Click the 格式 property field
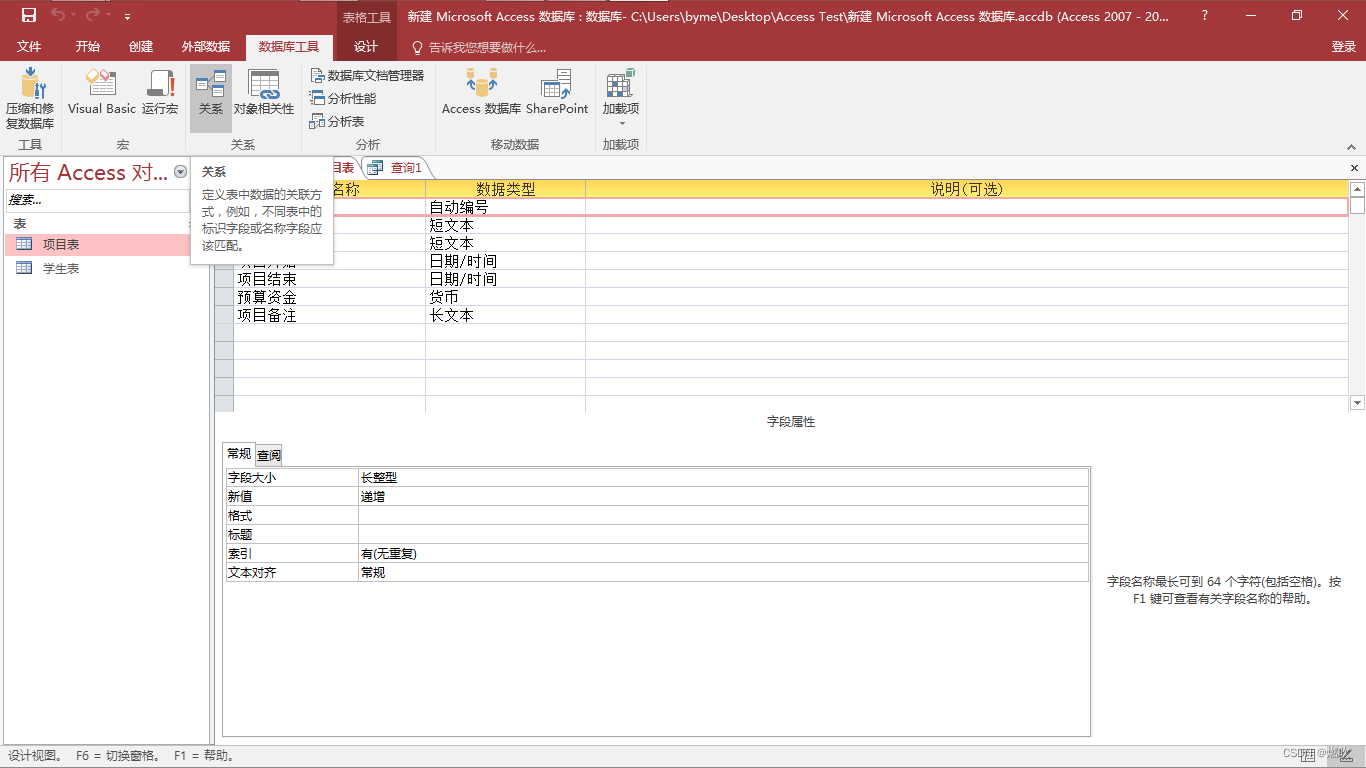 pyautogui.click(x=723, y=515)
